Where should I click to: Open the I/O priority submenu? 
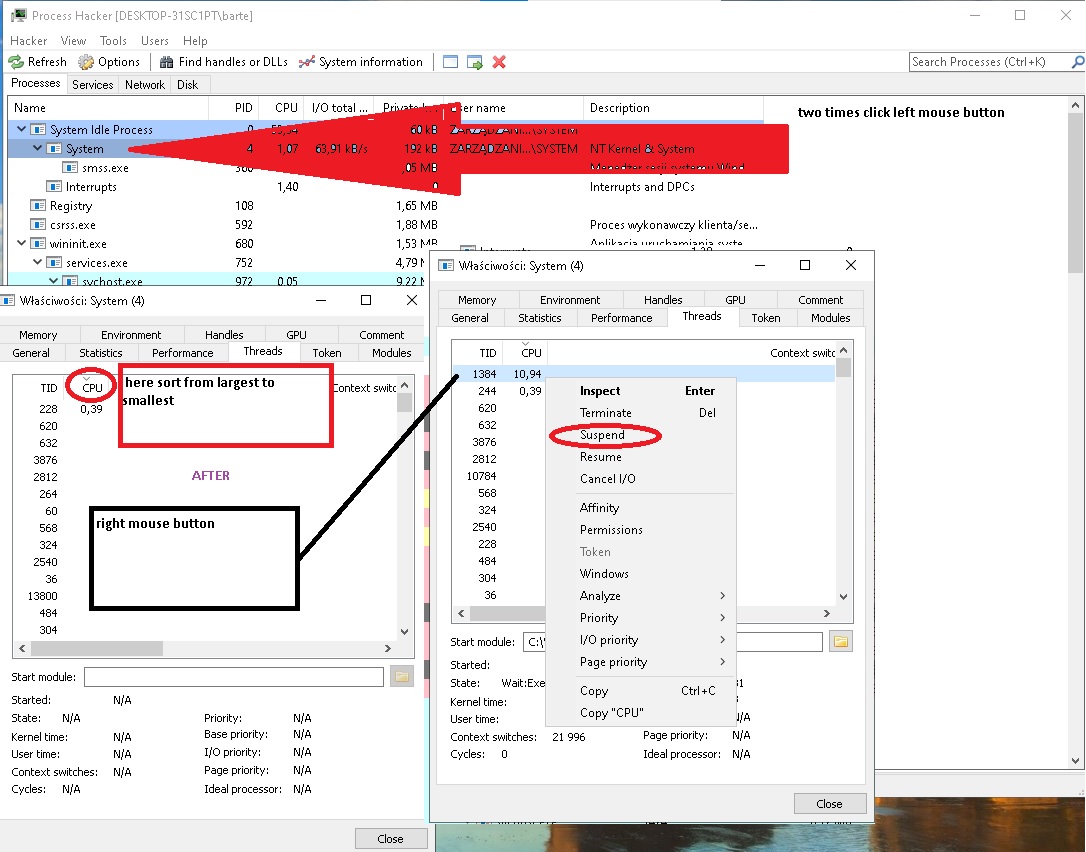(x=641, y=640)
